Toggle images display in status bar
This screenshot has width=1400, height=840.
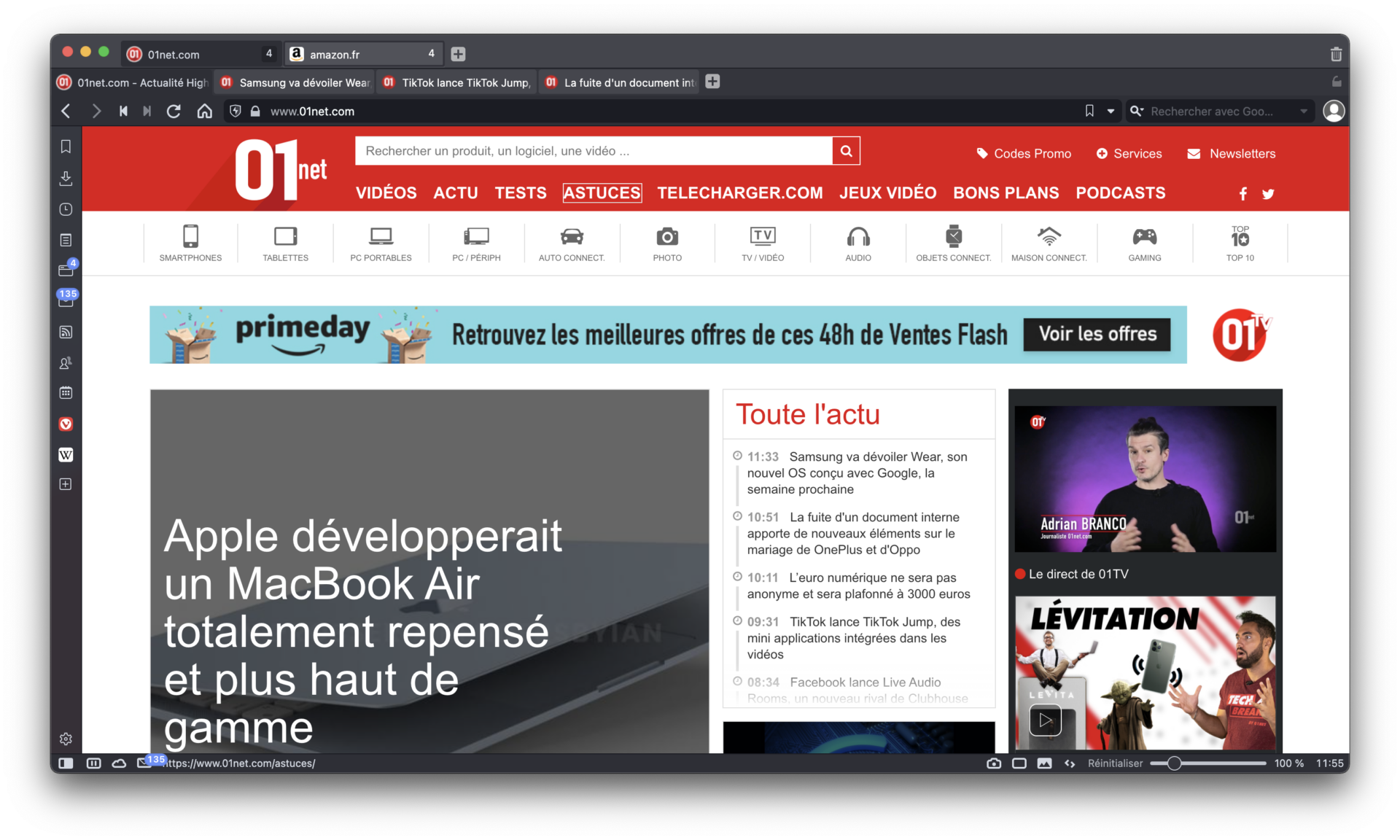(x=1045, y=763)
